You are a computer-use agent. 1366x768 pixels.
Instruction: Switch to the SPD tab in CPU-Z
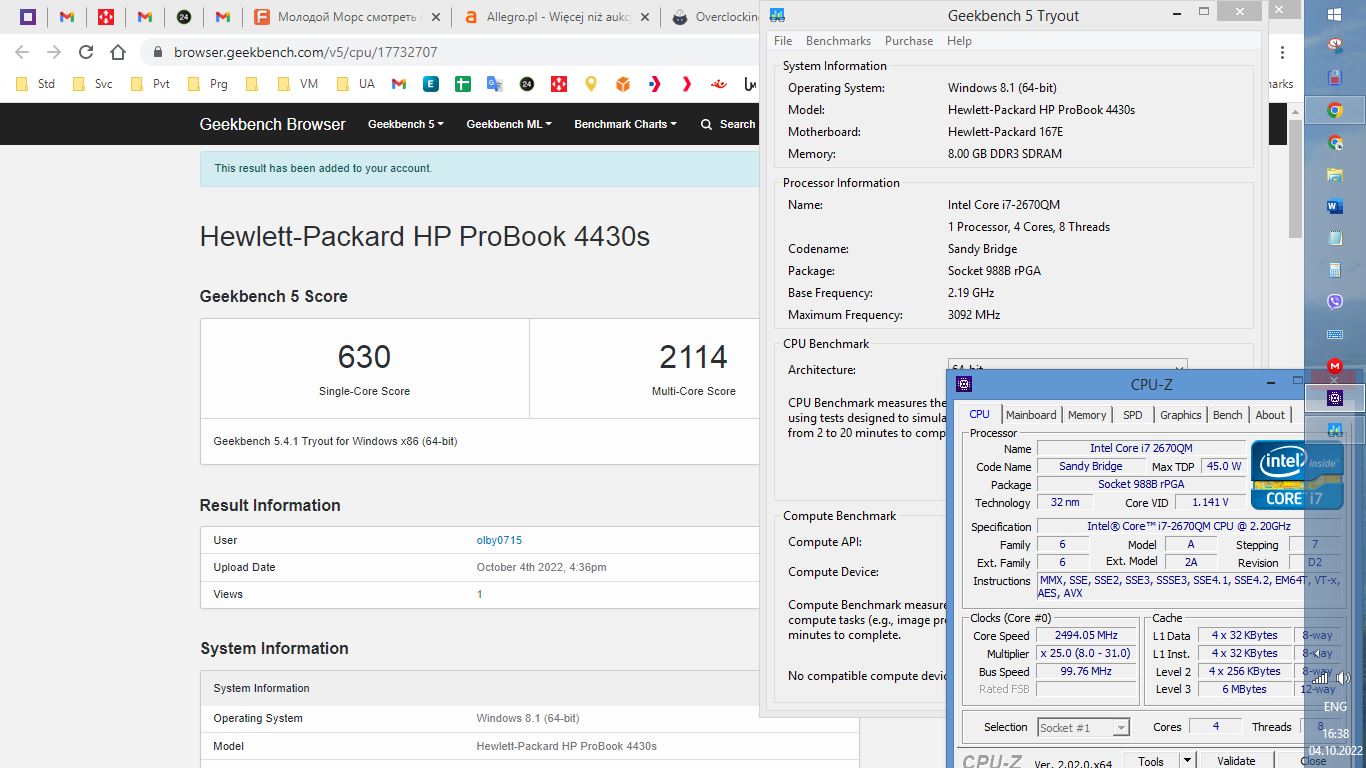tap(1132, 415)
